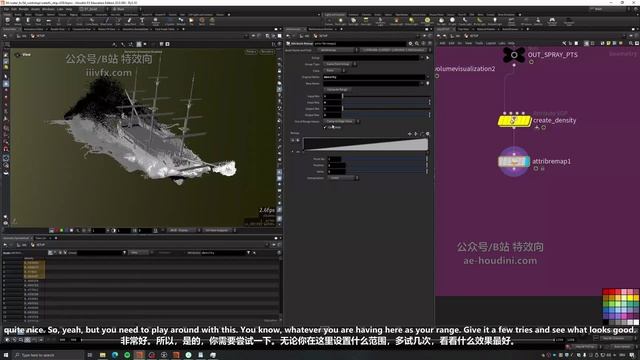Click the ramp settings gear icon
This screenshot has width=640, height=360.
[428, 133]
